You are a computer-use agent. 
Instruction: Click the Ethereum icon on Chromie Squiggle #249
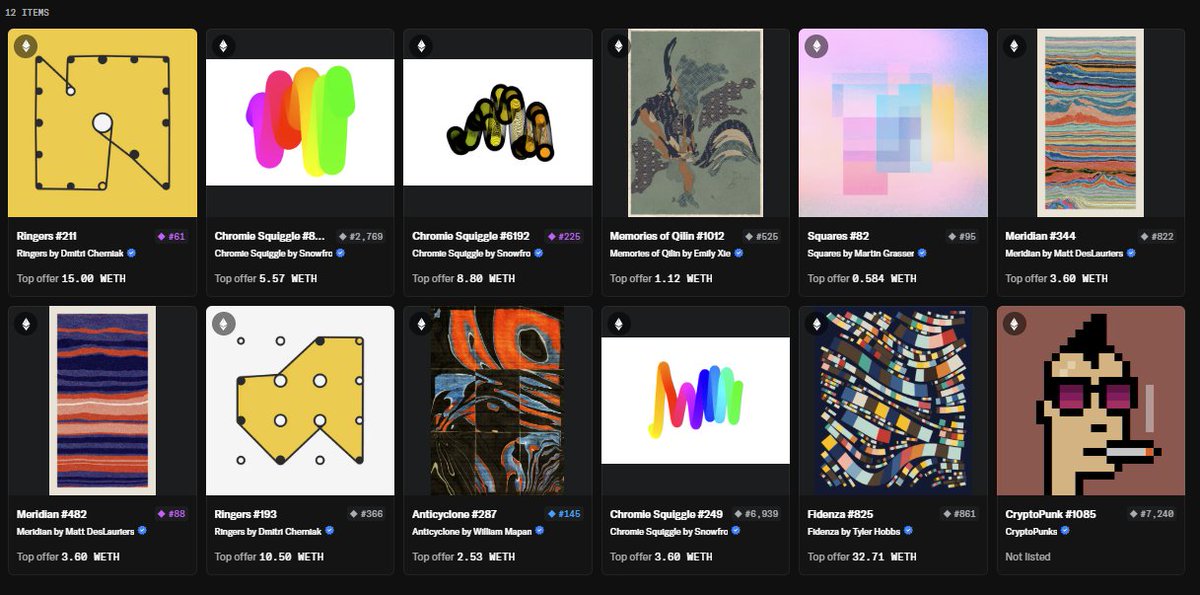coord(618,323)
